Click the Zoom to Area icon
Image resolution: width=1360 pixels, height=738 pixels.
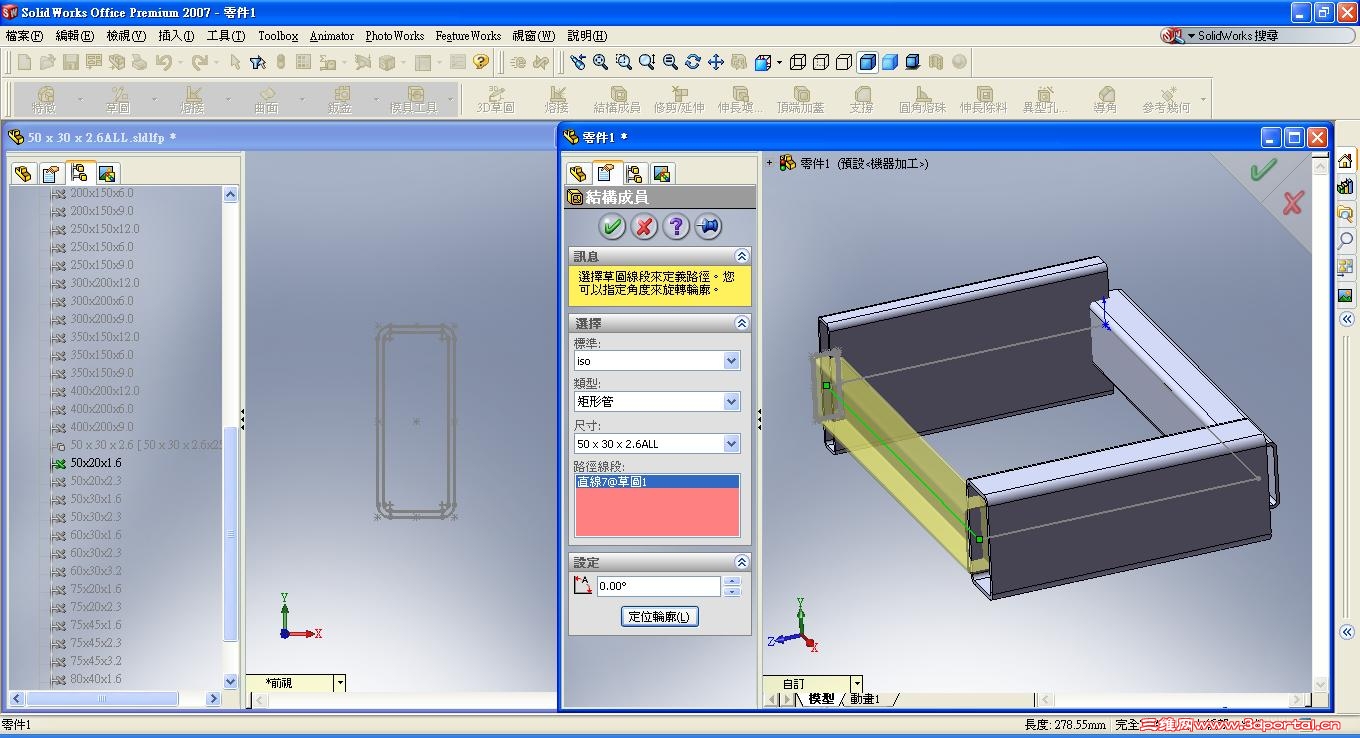(624, 62)
